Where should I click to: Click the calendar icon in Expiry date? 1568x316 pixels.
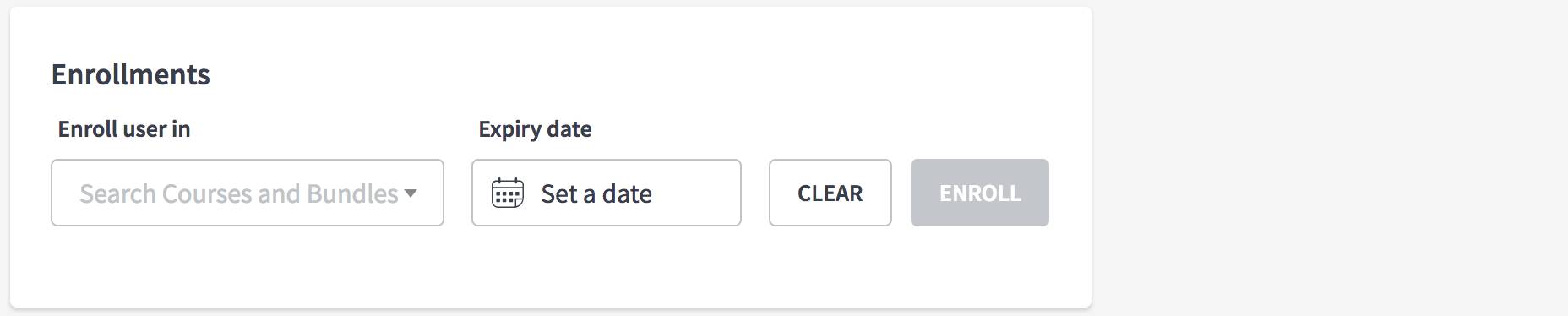(x=508, y=193)
